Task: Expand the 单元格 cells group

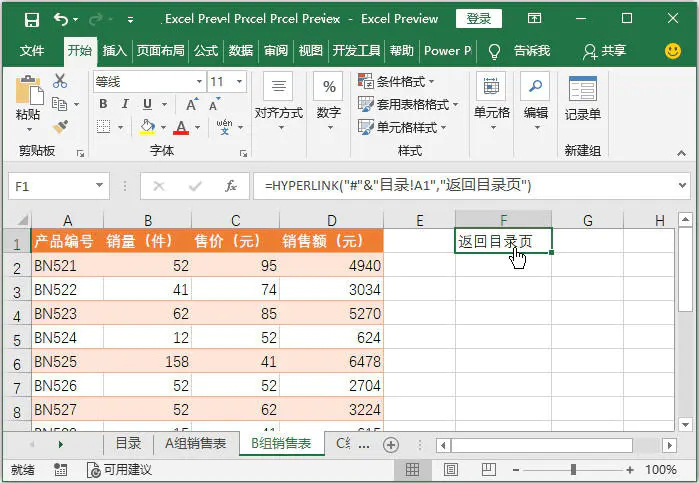Action: [491, 103]
